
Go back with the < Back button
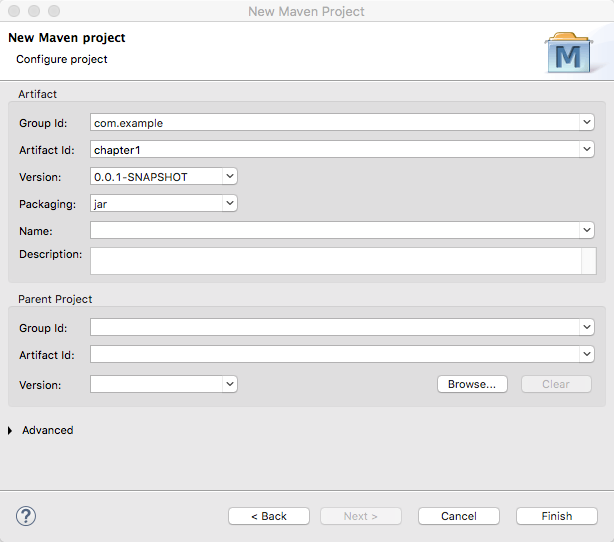[269, 516]
